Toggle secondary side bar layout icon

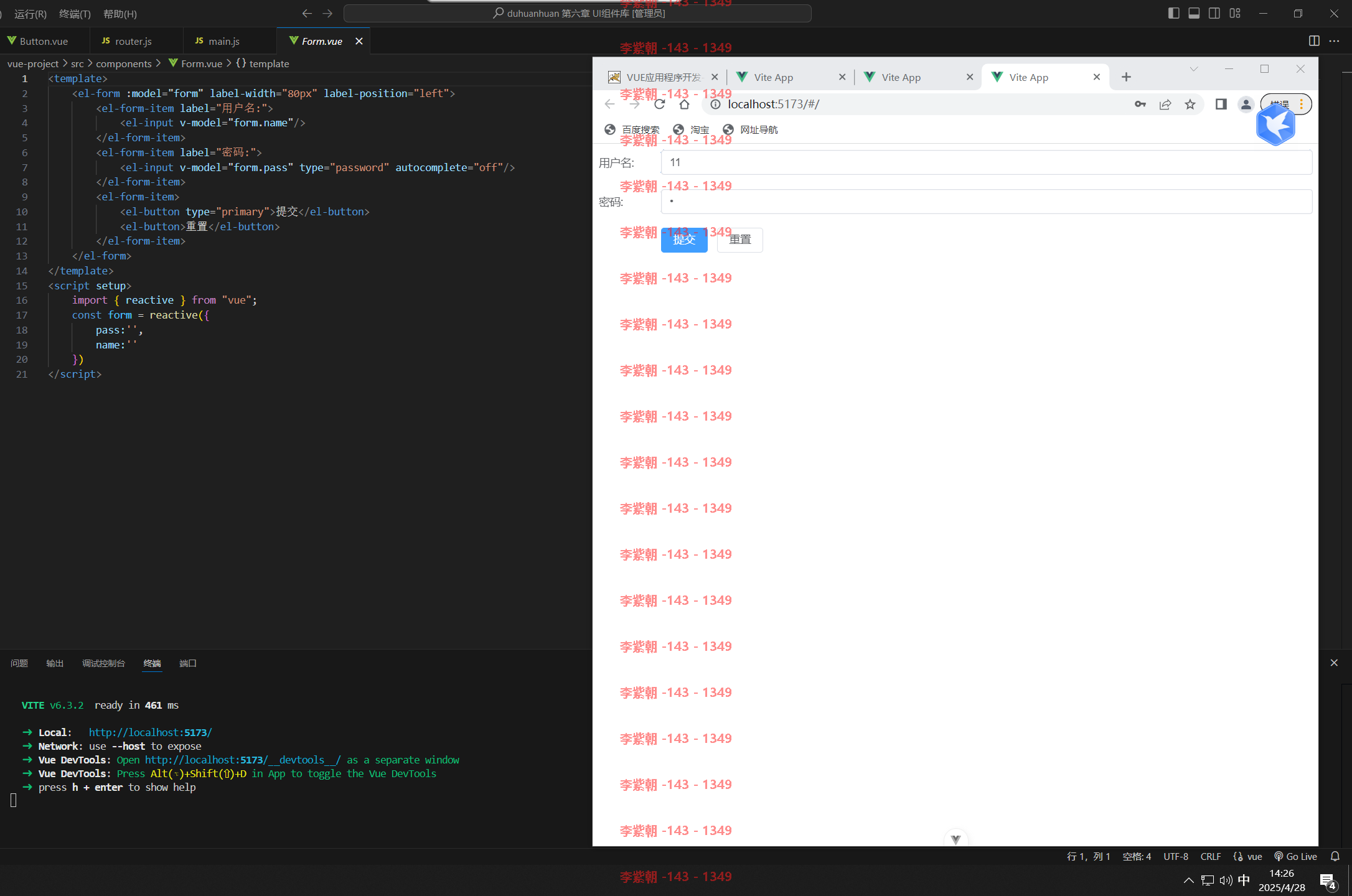(1214, 13)
